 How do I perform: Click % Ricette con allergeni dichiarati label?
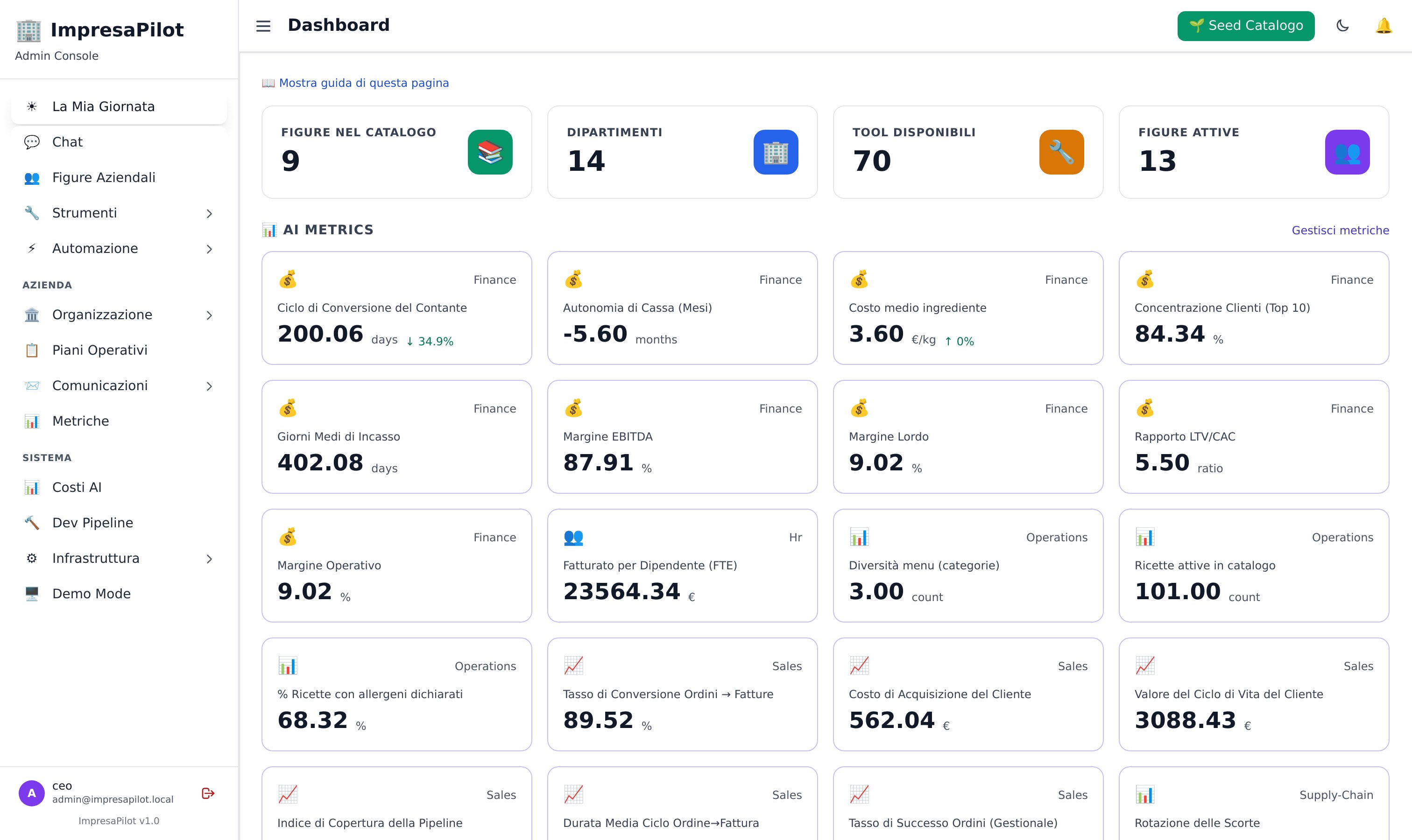tap(370, 694)
